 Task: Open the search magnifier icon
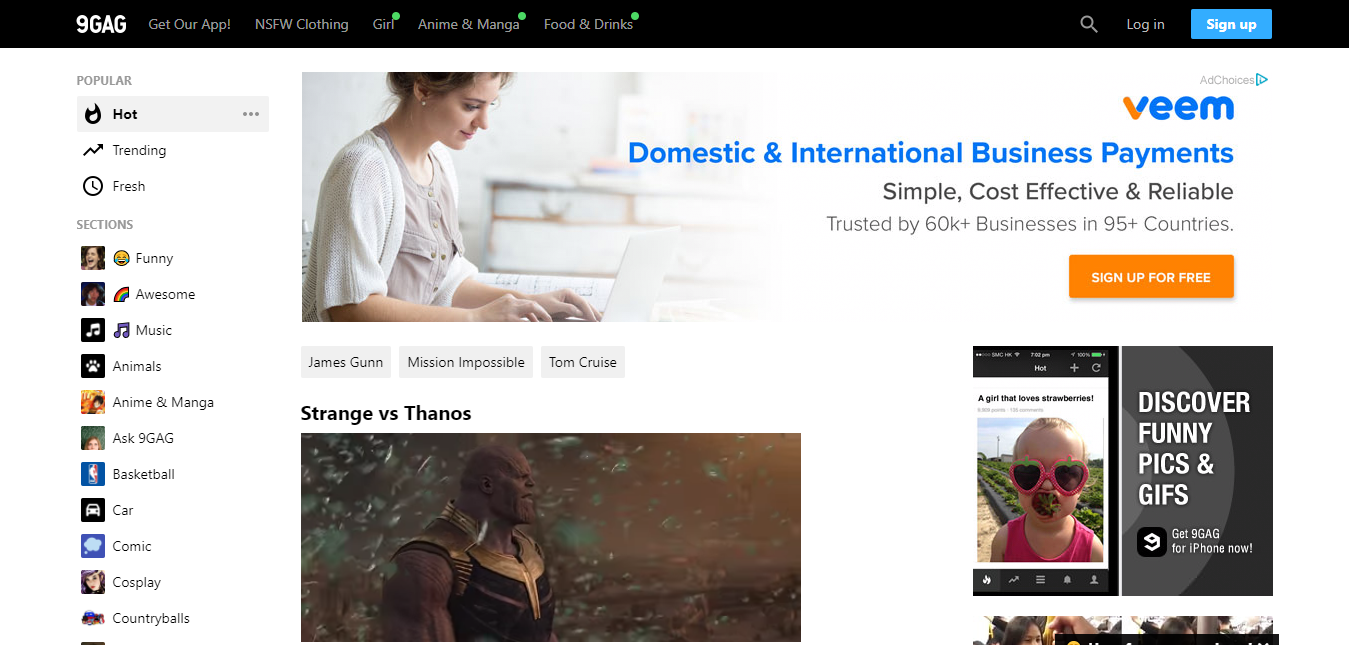(x=1089, y=24)
